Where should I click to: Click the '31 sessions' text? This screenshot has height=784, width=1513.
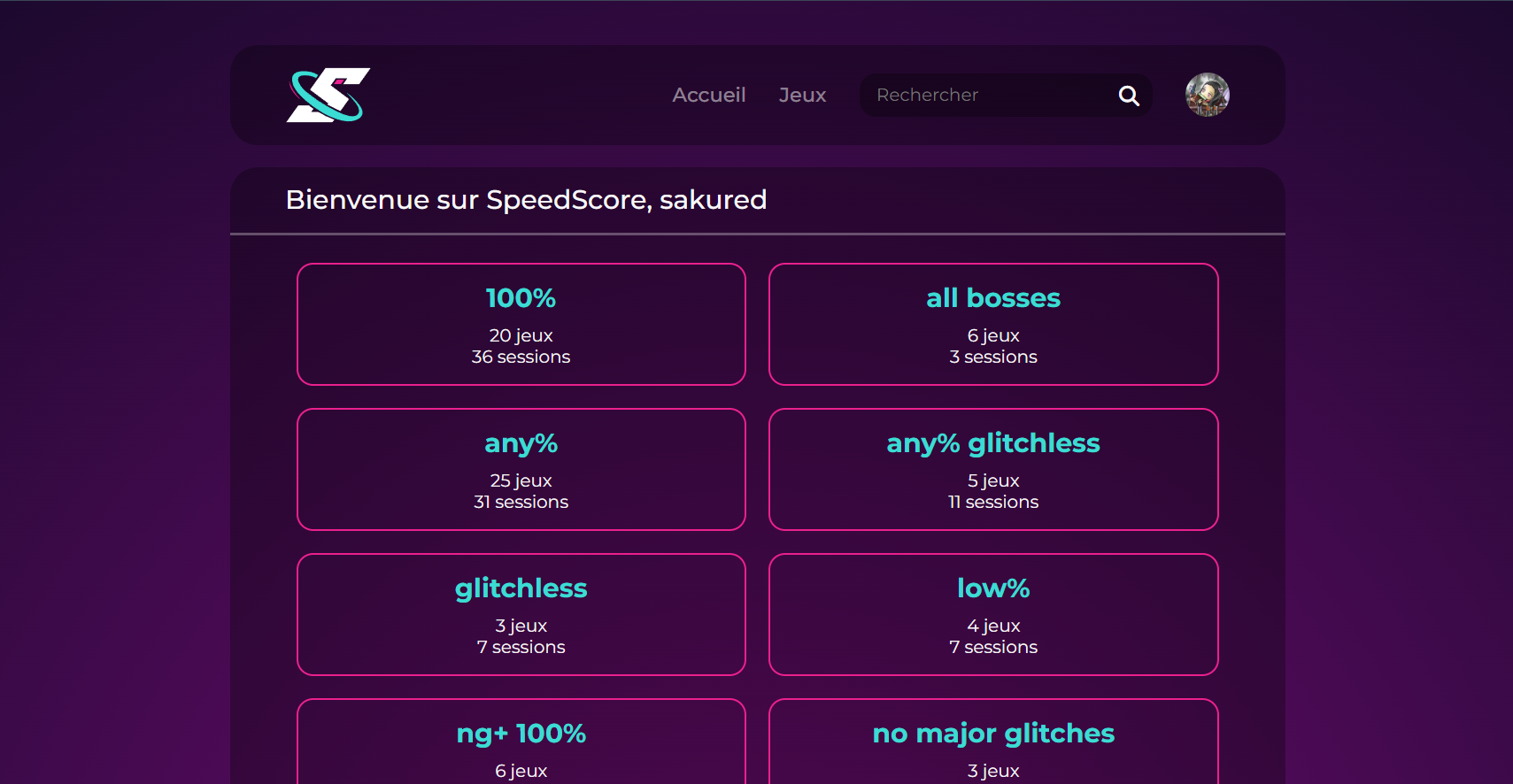click(521, 502)
